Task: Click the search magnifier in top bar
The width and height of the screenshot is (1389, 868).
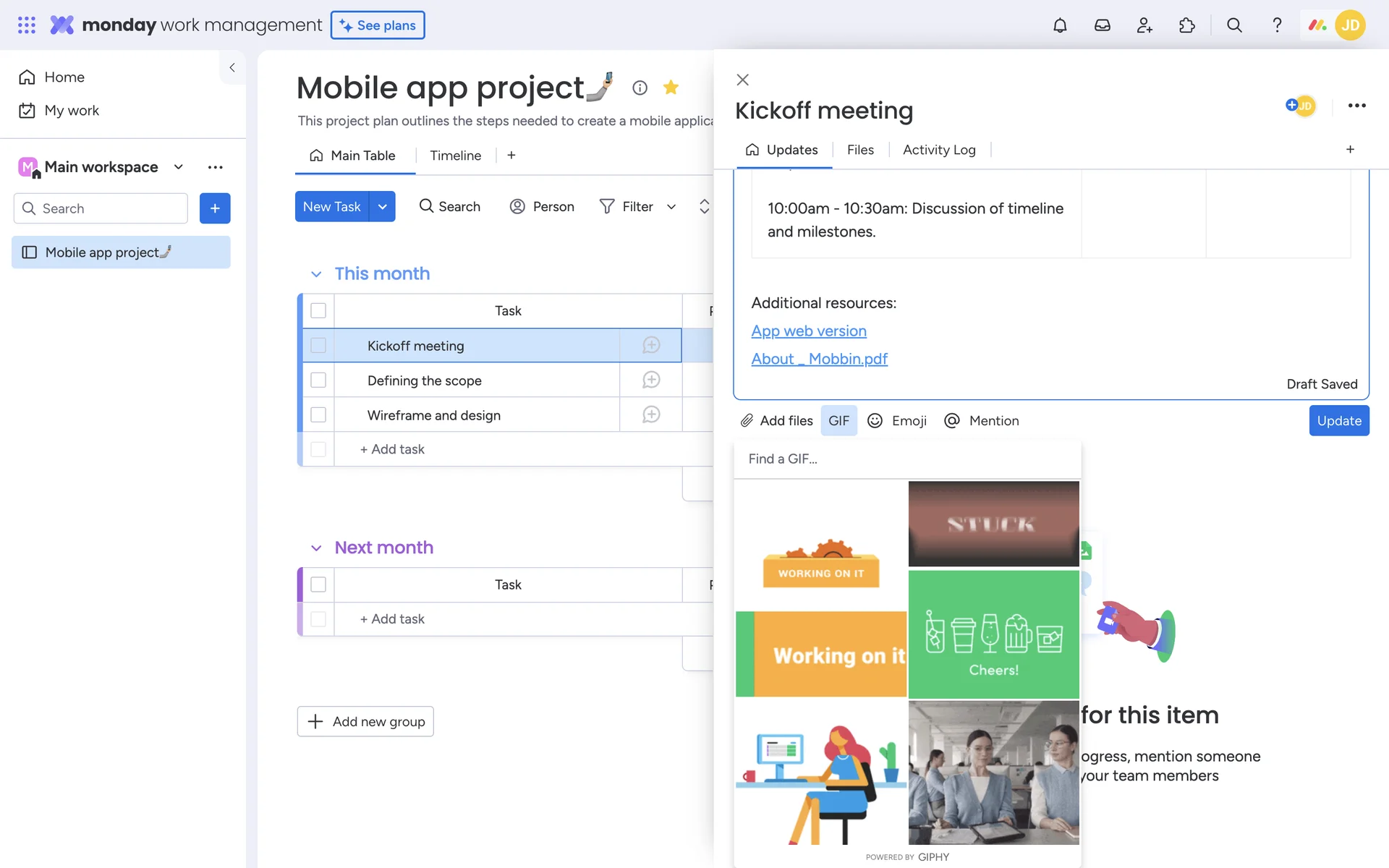Action: click(x=1234, y=25)
